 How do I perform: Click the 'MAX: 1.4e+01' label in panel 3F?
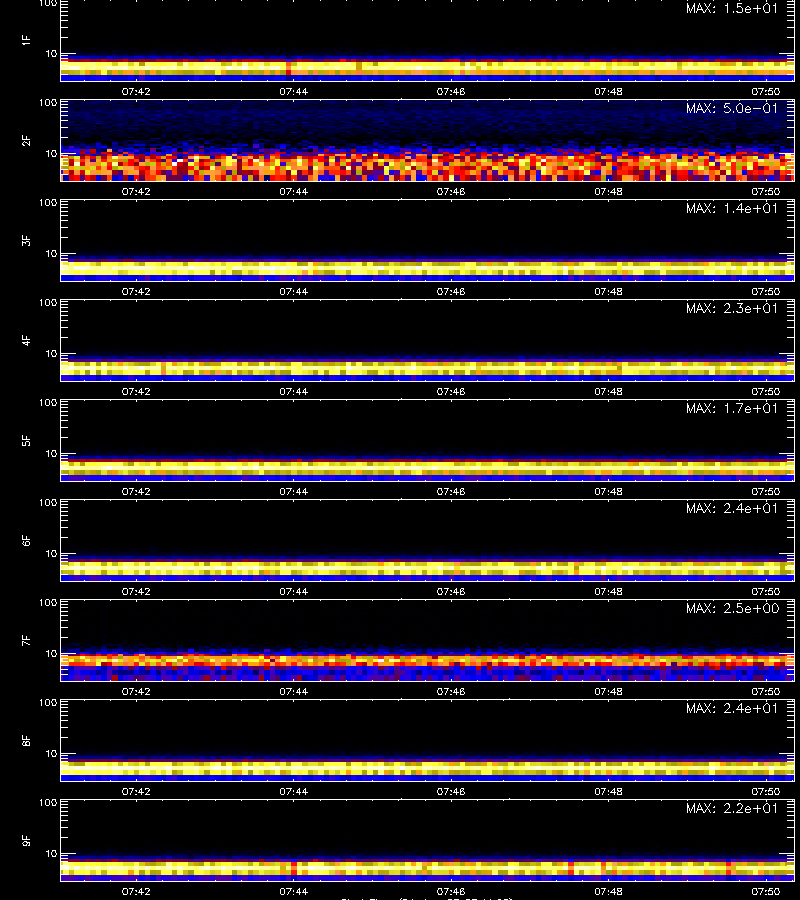coord(732,208)
